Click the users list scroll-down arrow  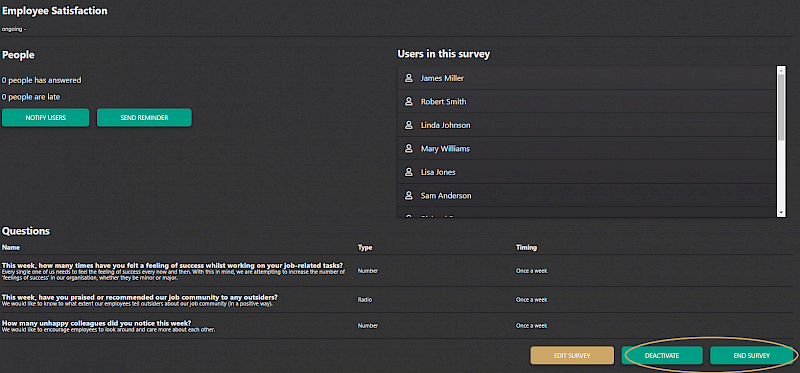(781, 213)
